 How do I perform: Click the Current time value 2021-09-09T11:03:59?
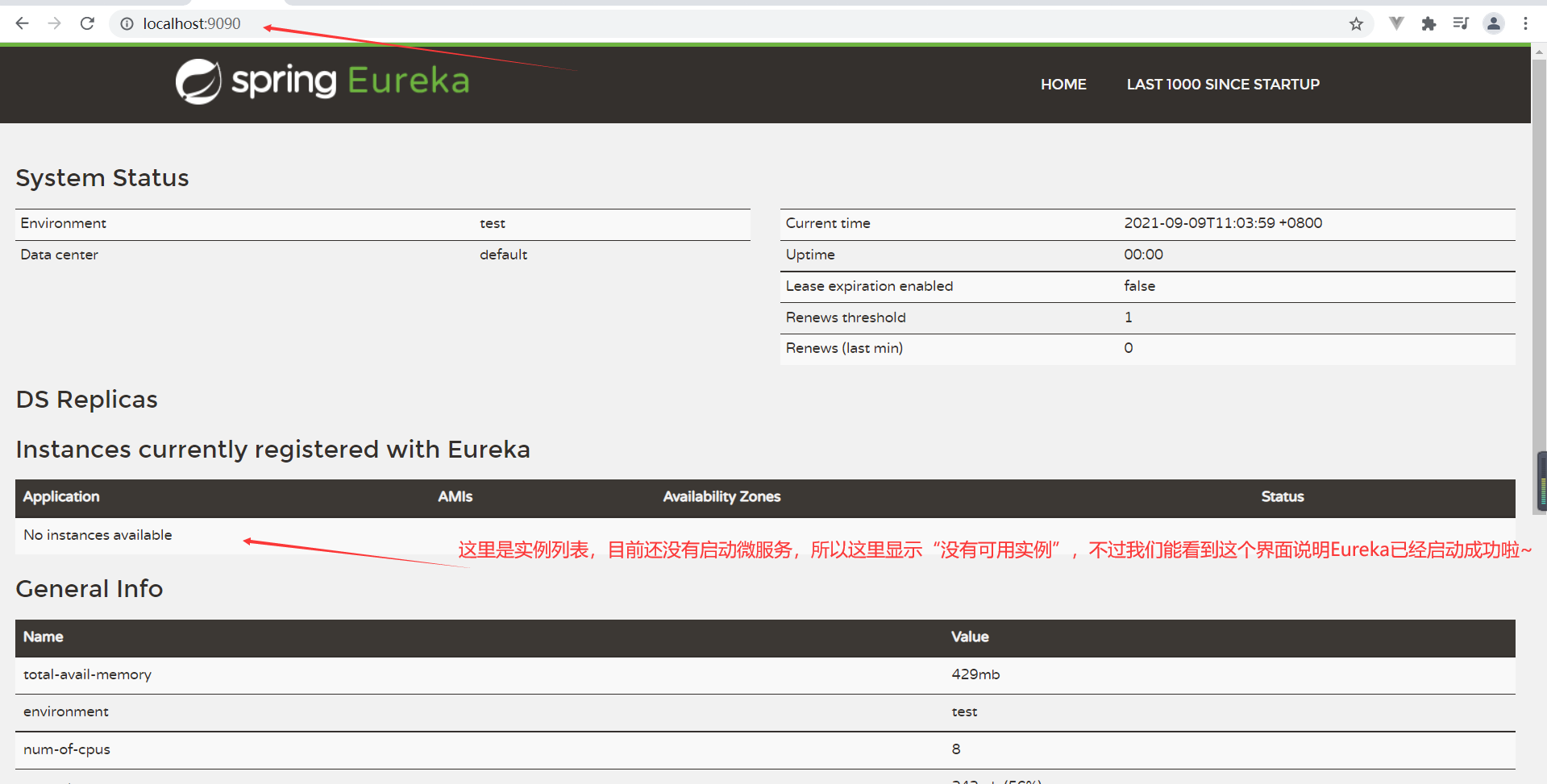click(x=1223, y=223)
